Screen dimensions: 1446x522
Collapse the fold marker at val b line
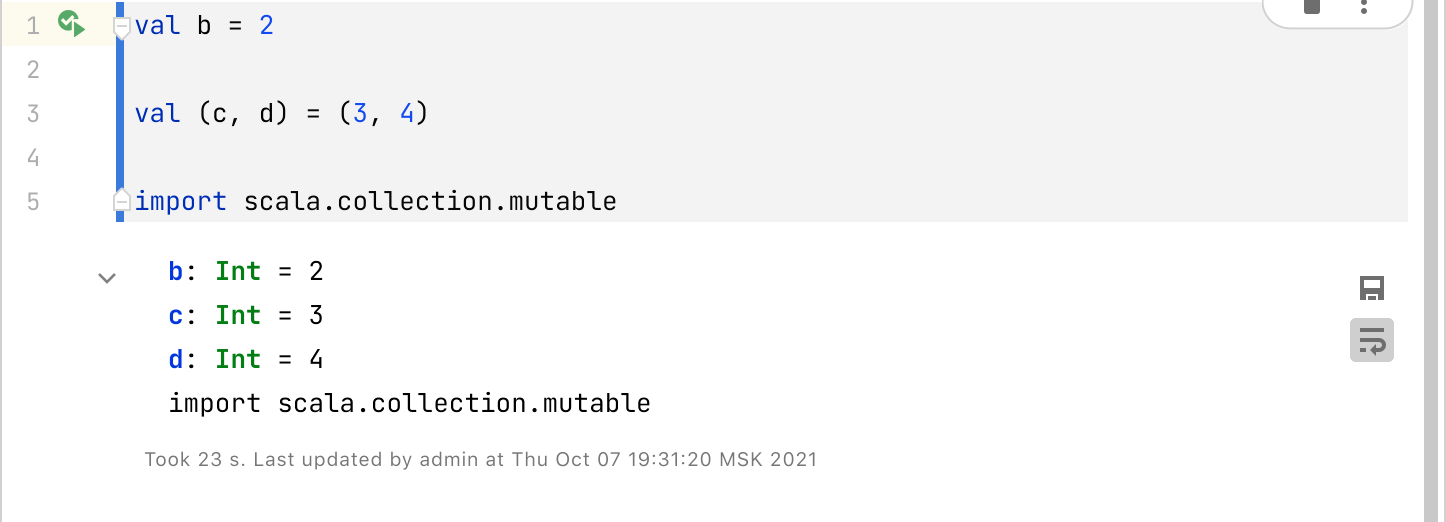coord(122,27)
